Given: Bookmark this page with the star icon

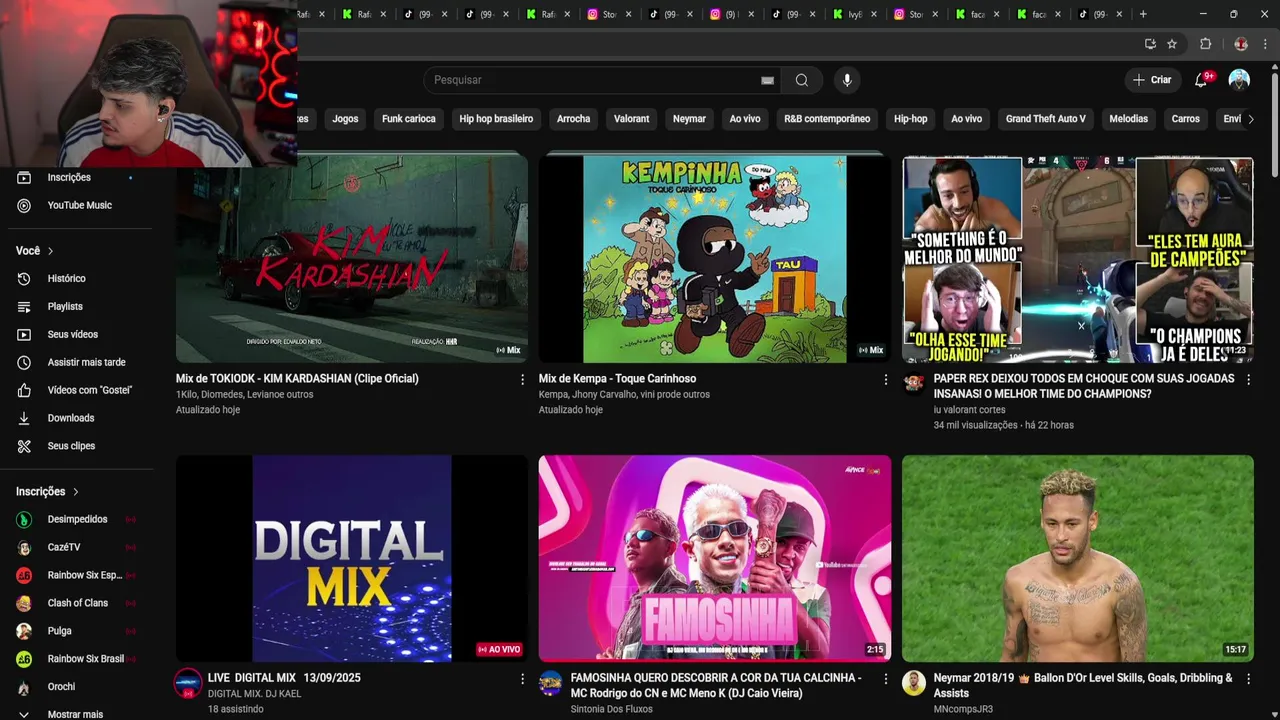Looking at the screenshot, I should [1172, 44].
